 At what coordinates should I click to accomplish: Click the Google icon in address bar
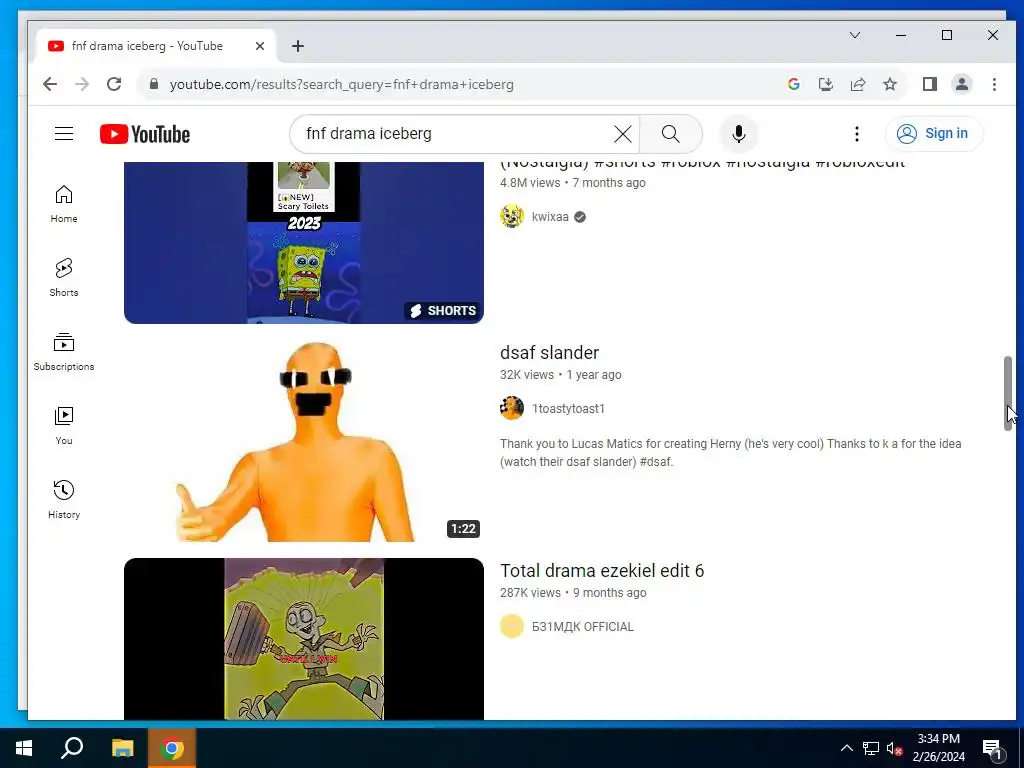click(x=794, y=84)
